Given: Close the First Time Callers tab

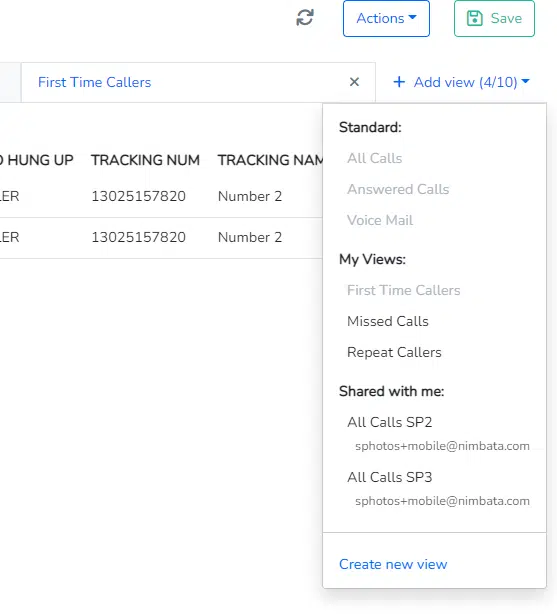Looking at the screenshot, I should click(x=354, y=82).
